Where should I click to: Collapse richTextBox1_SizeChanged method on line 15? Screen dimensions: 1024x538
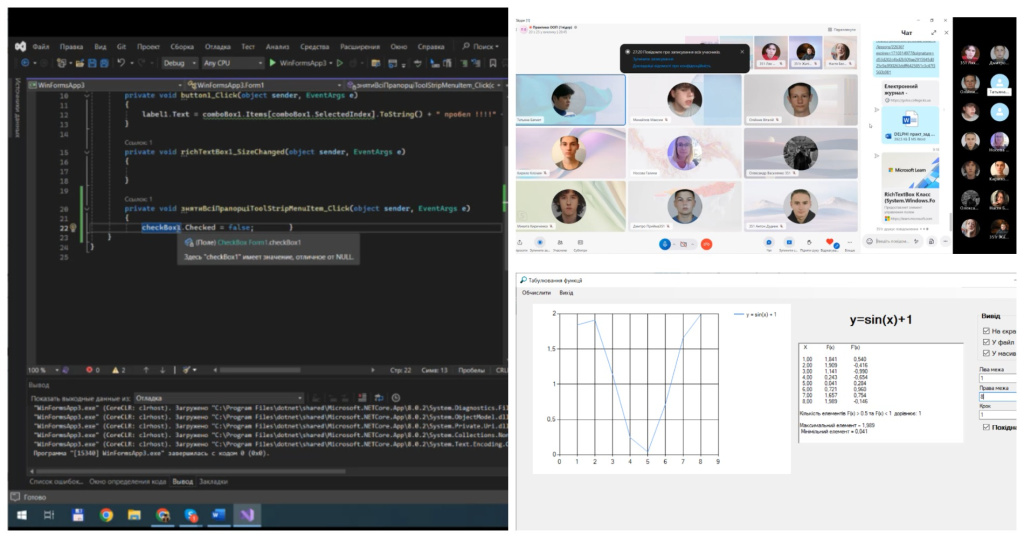pos(87,152)
